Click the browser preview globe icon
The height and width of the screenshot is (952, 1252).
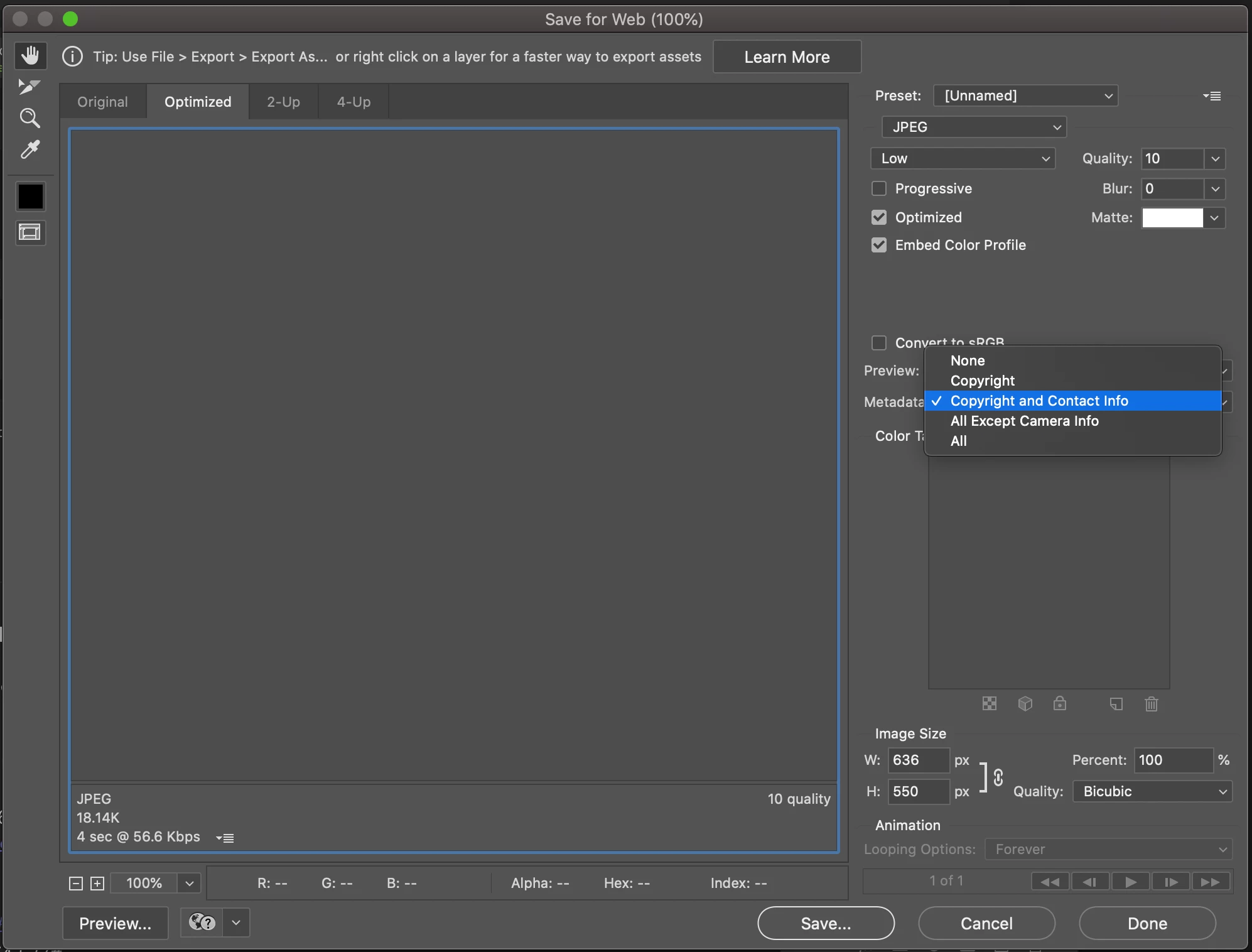coord(202,922)
